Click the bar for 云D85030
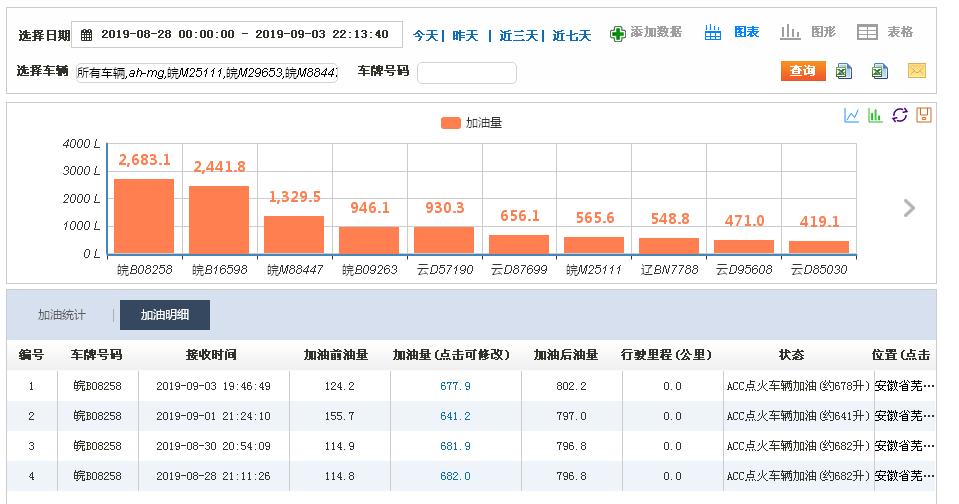The height and width of the screenshot is (504, 959). click(819, 248)
